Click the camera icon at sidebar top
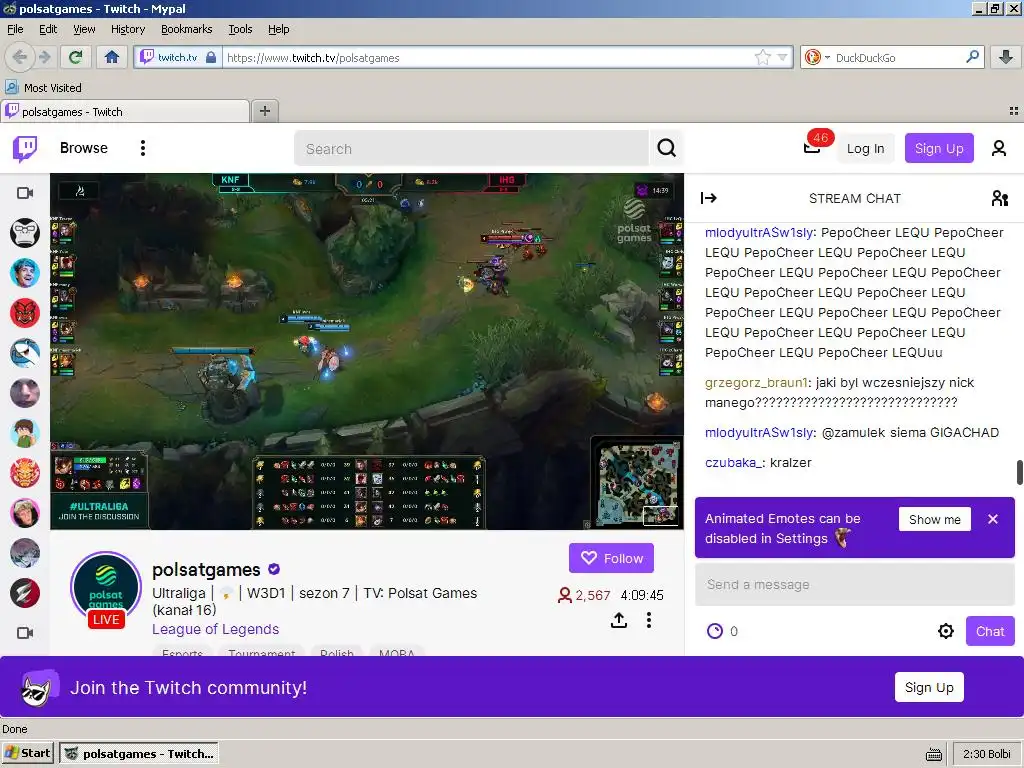Image resolution: width=1024 pixels, height=768 pixels. 25,193
